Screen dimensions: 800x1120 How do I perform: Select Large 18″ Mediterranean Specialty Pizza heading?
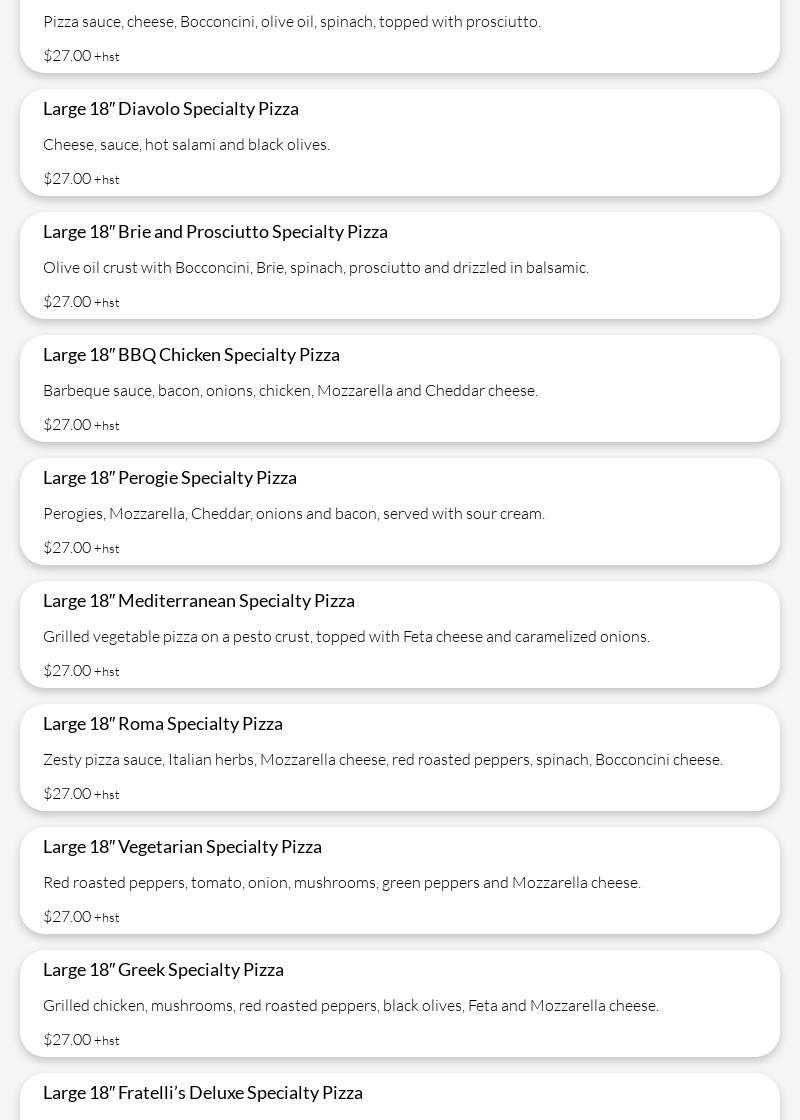(199, 600)
